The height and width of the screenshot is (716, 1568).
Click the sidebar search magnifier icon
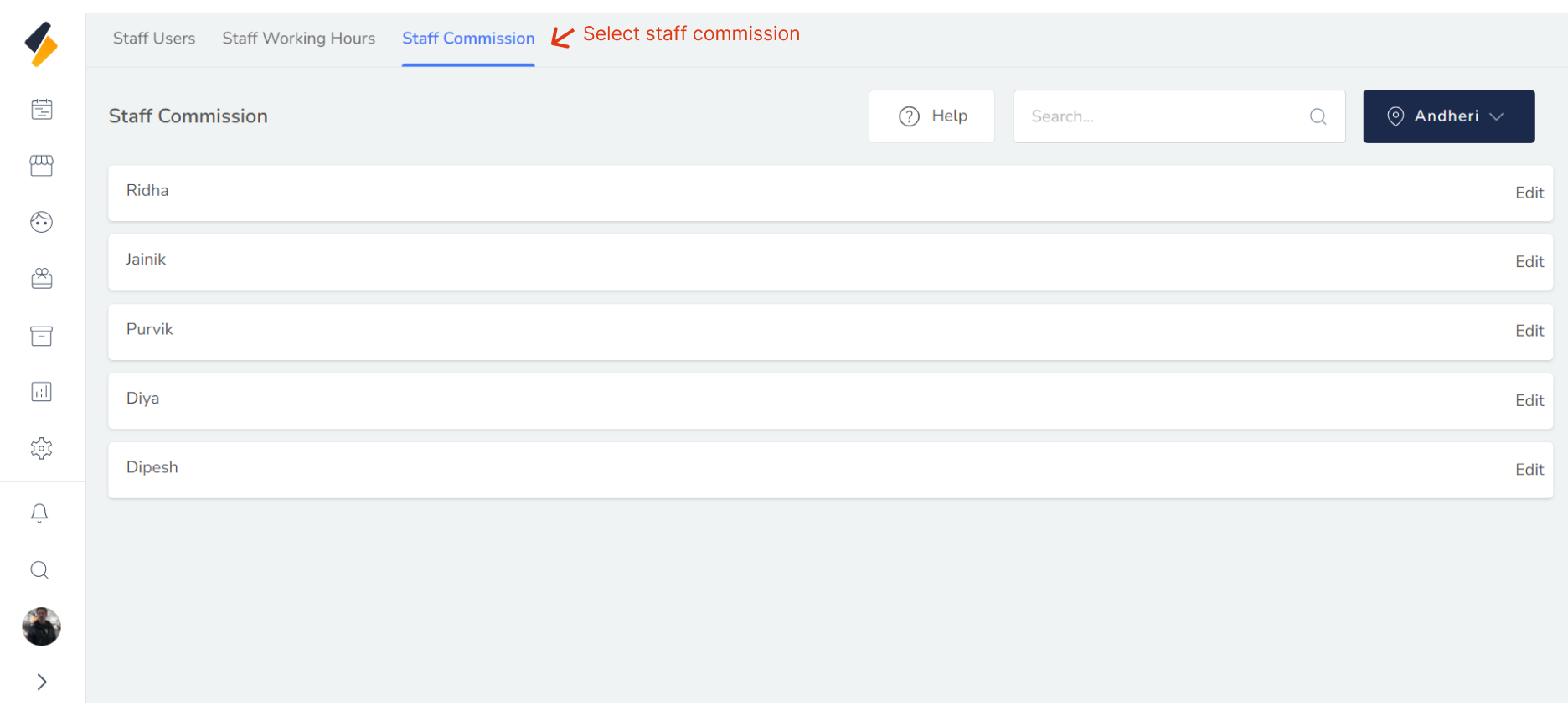(x=39, y=569)
